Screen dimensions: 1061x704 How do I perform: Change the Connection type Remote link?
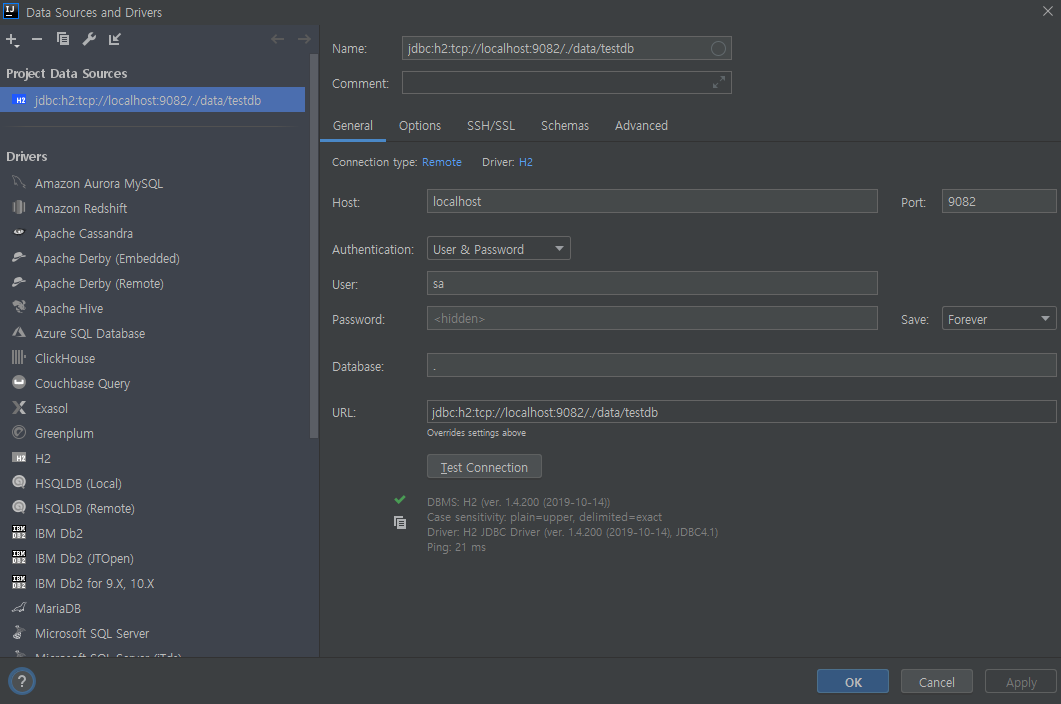[442, 162]
